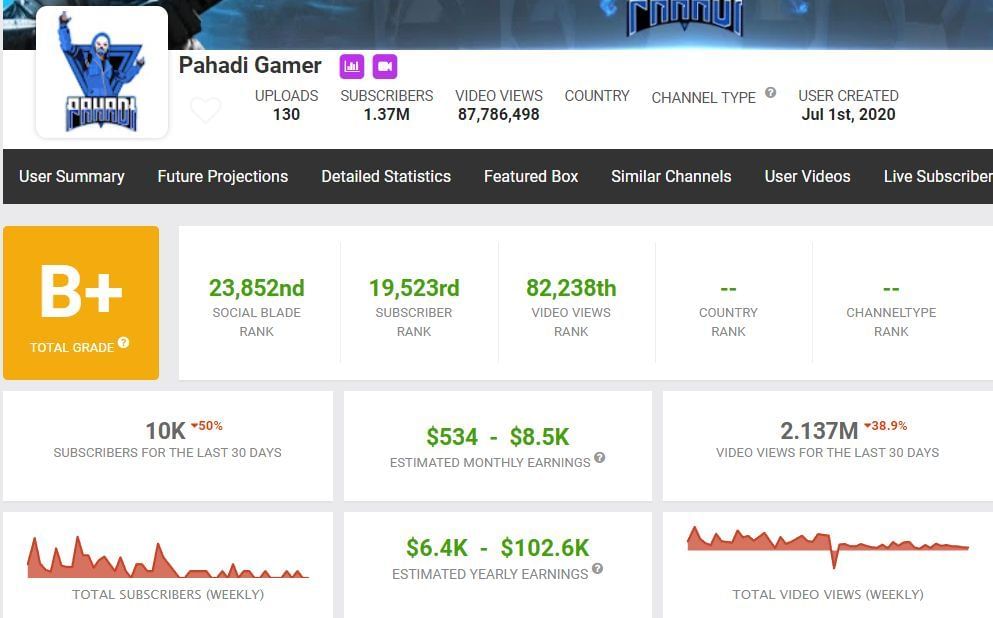Switch to the Future Projections tab
Viewport: 993px width, 618px height.
point(223,176)
